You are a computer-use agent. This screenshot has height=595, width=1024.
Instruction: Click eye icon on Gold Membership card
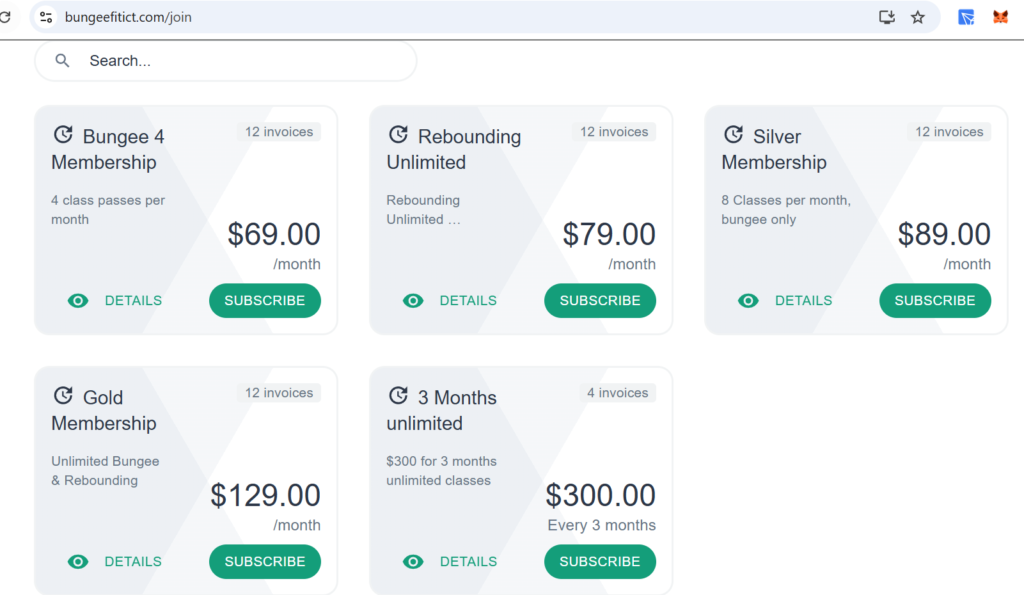(x=78, y=562)
